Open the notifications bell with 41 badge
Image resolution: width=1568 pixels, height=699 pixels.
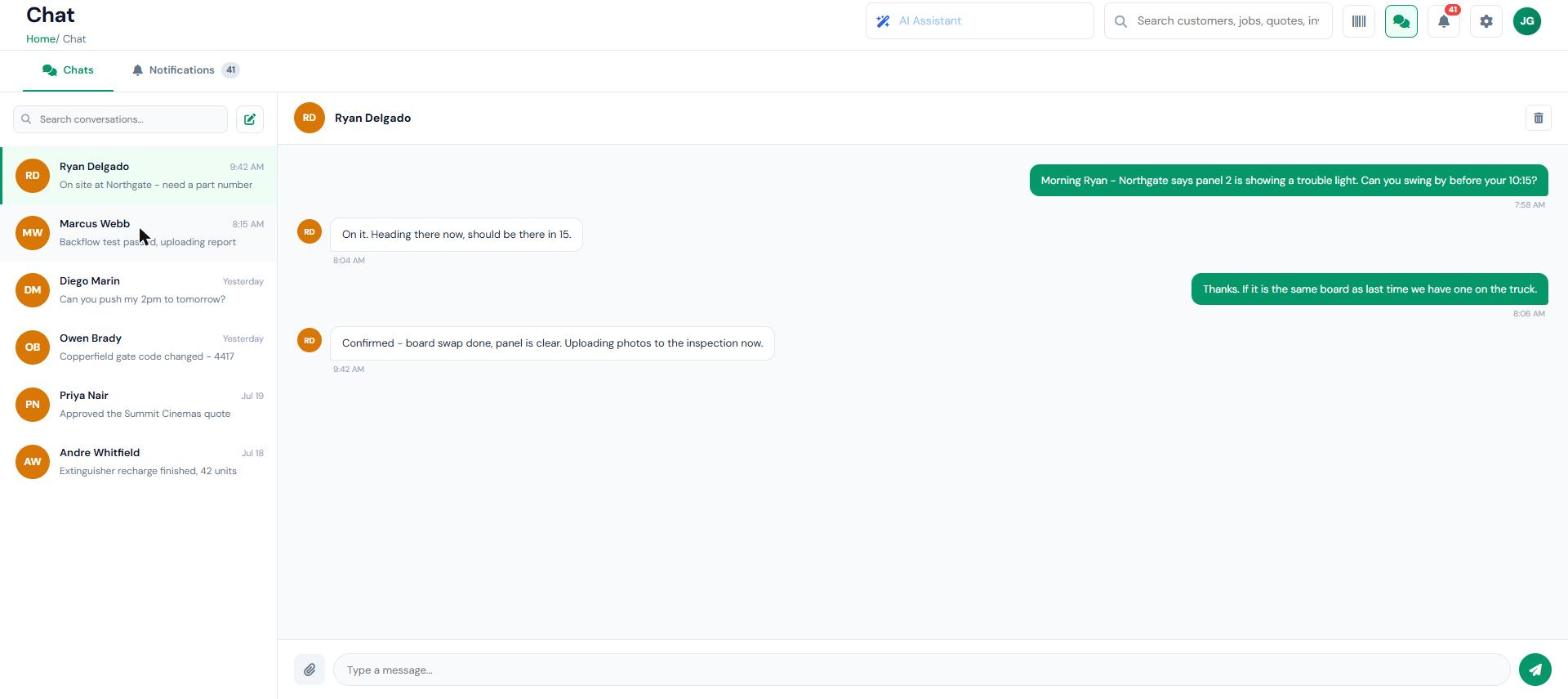point(1444,21)
